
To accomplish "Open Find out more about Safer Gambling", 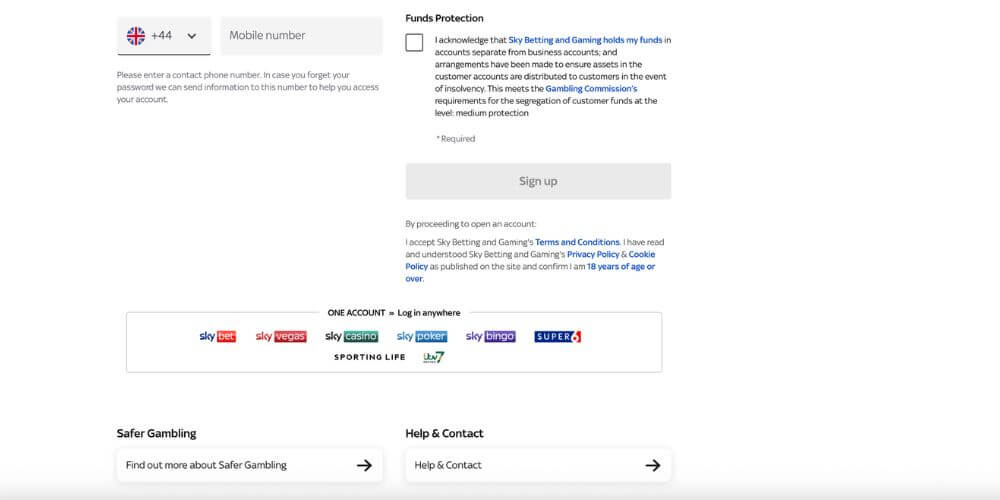I will [x=249, y=465].
